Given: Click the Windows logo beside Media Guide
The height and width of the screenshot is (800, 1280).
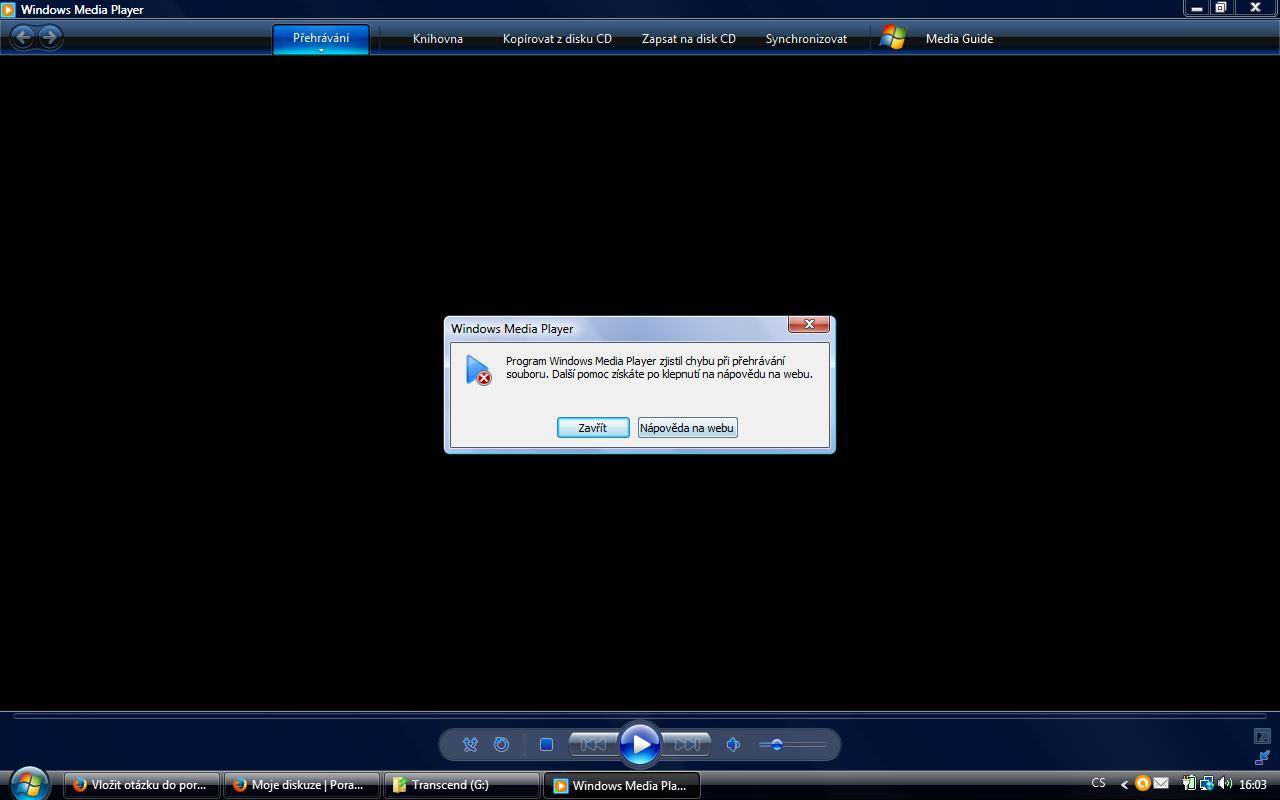Looking at the screenshot, I should click(x=893, y=38).
